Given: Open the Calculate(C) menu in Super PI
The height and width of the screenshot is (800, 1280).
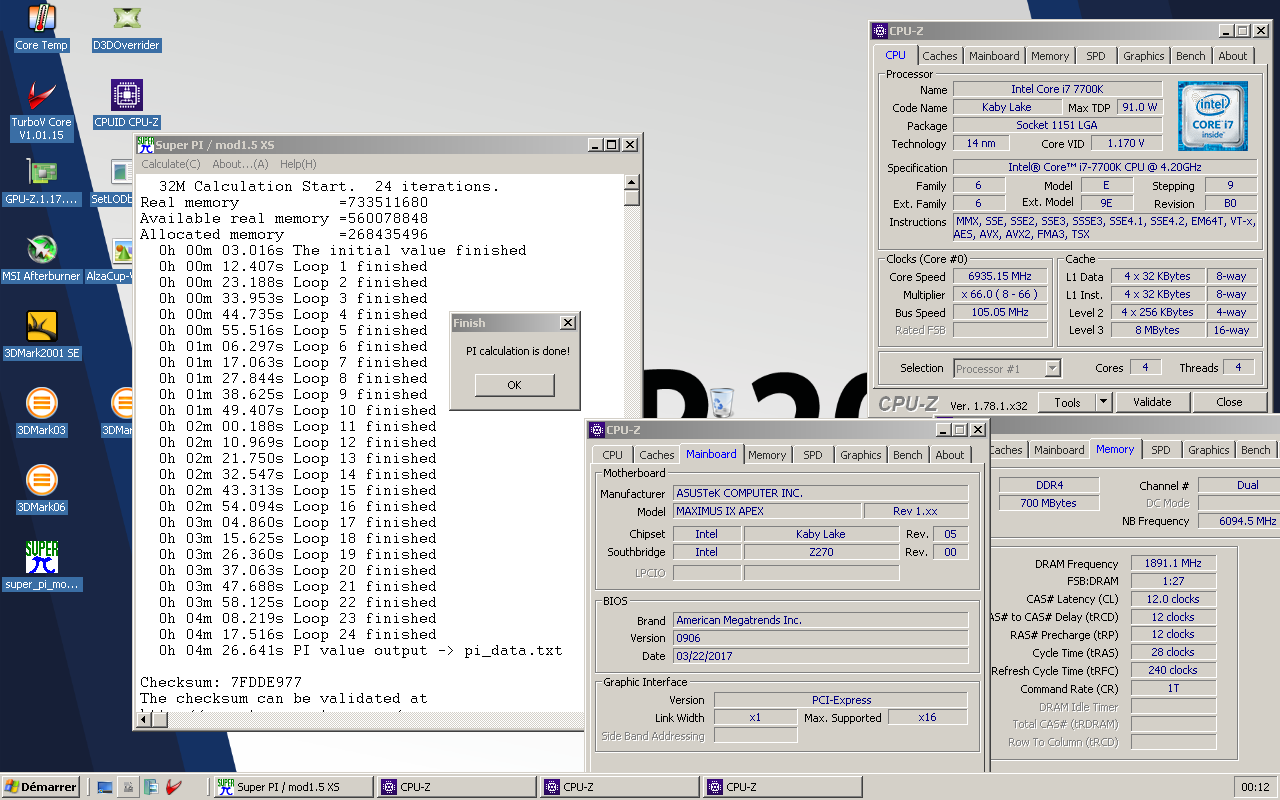Looking at the screenshot, I should (171, 164).
